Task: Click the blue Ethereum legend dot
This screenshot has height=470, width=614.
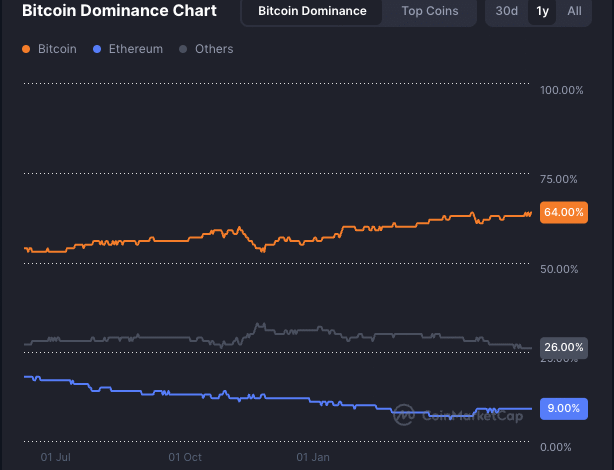Action: coord(97,49)
